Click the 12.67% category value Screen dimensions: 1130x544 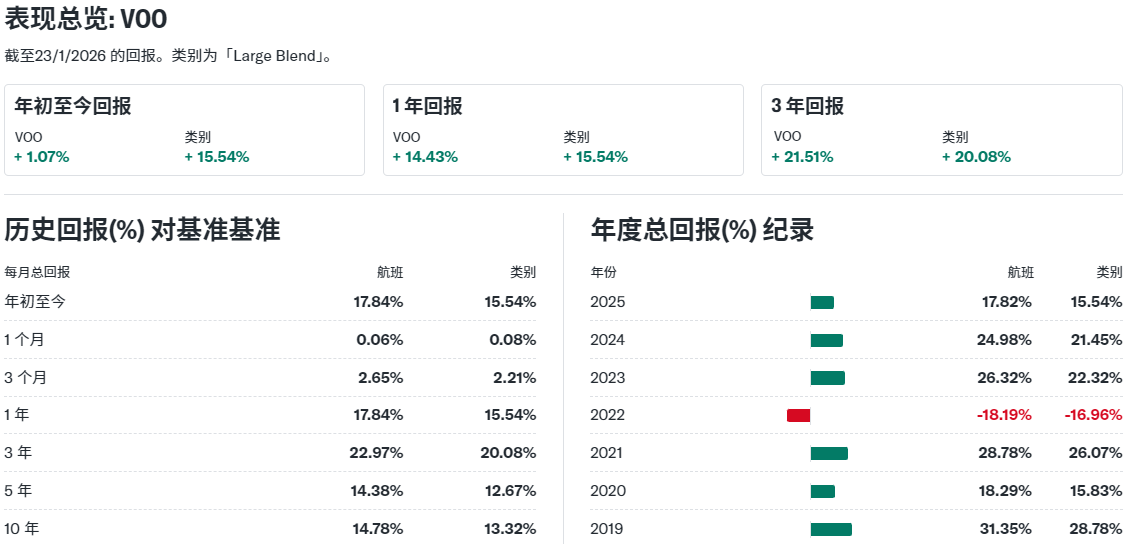[510, 491]
